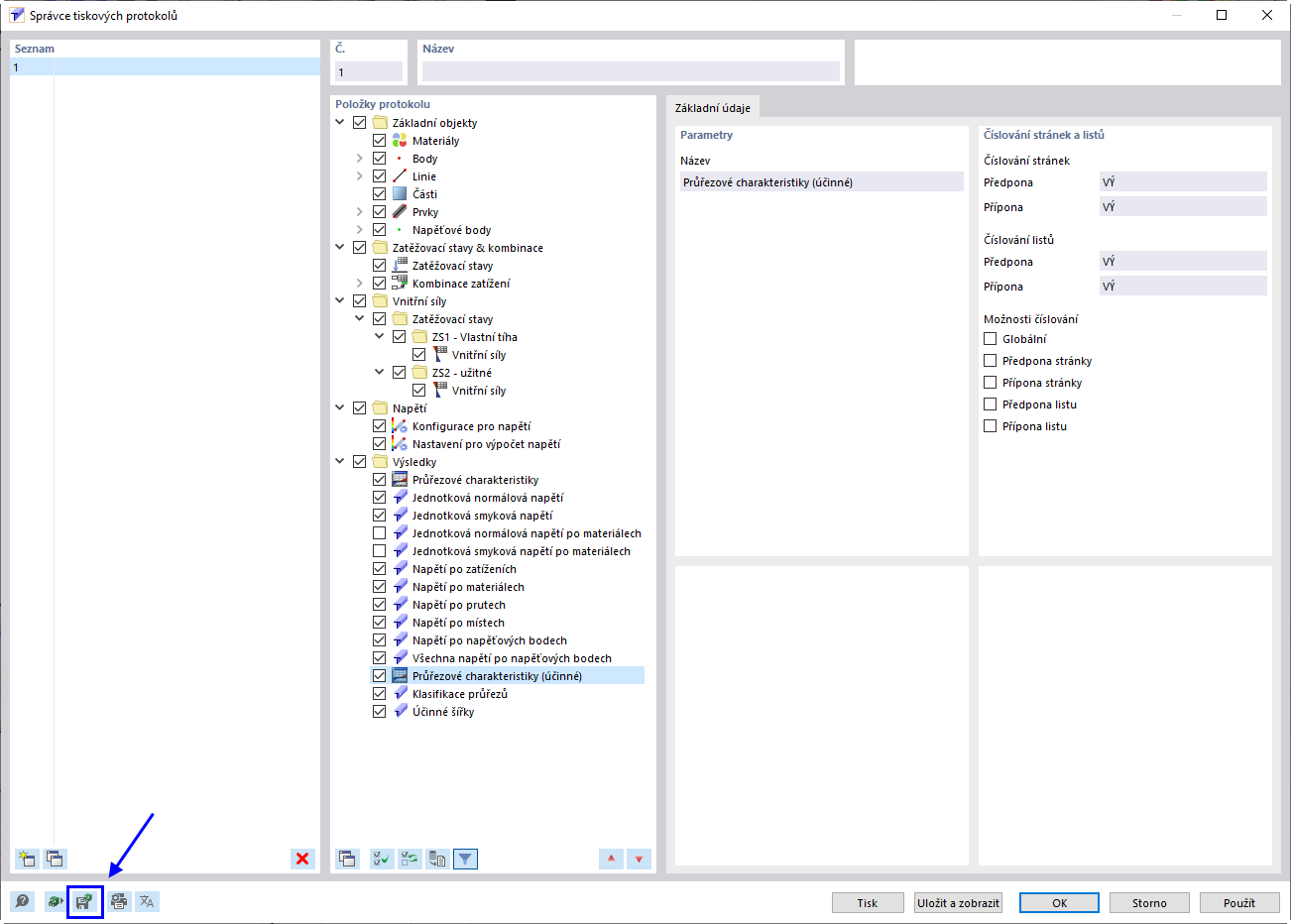Collapse the Základní objekty folder
1291x924 pixels.
[x=340, y=123]
